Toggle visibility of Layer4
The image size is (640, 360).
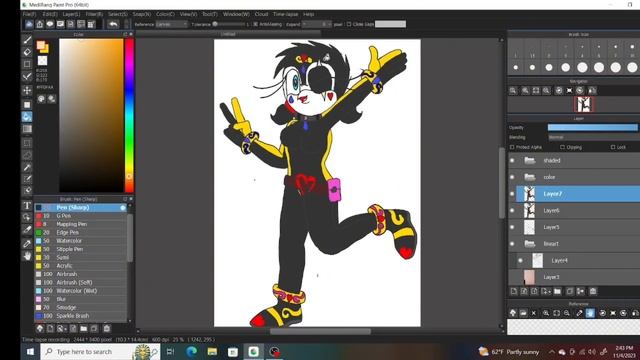520,260
